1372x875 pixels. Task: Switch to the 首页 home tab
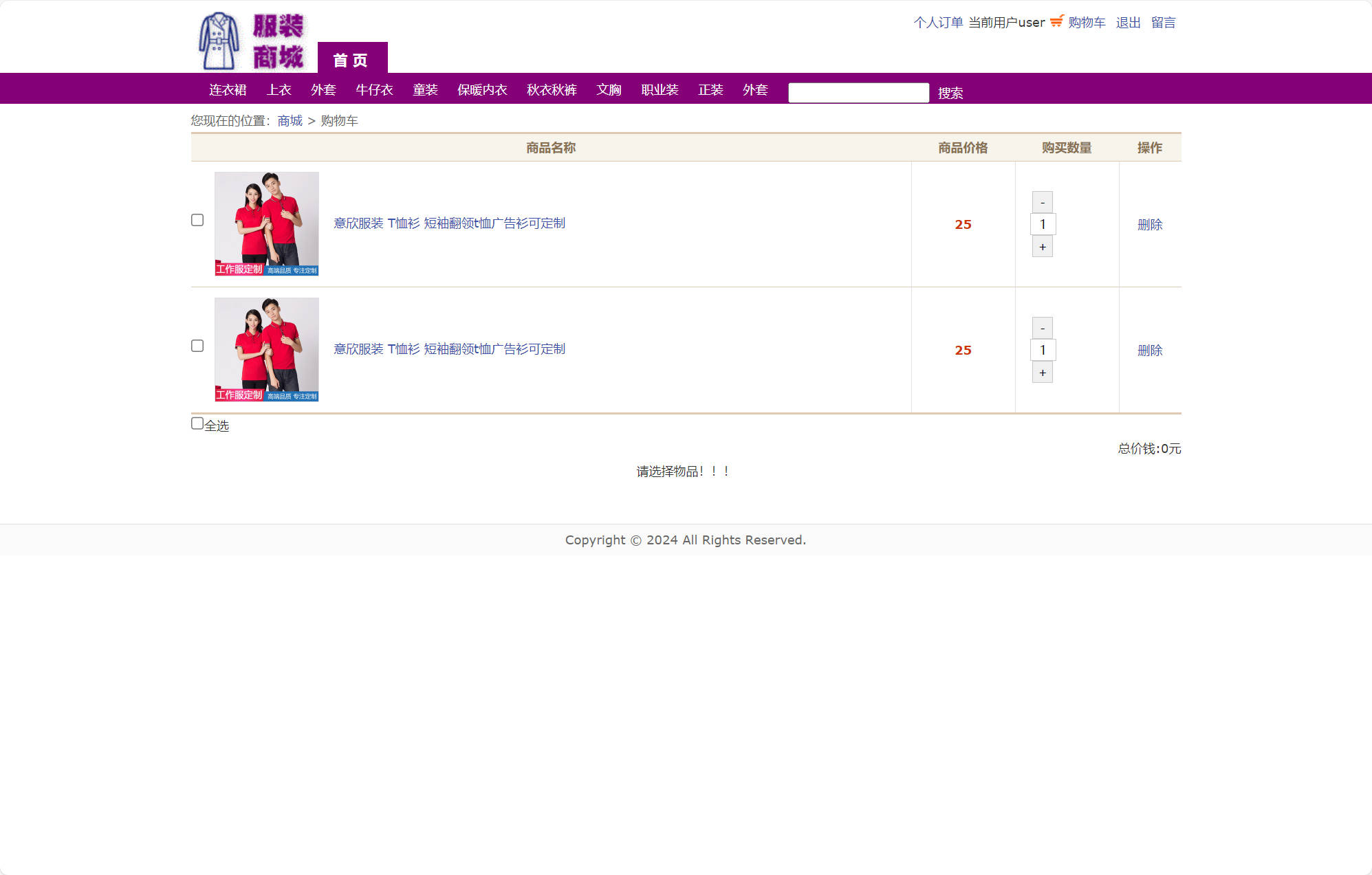(x=351, y=59)
